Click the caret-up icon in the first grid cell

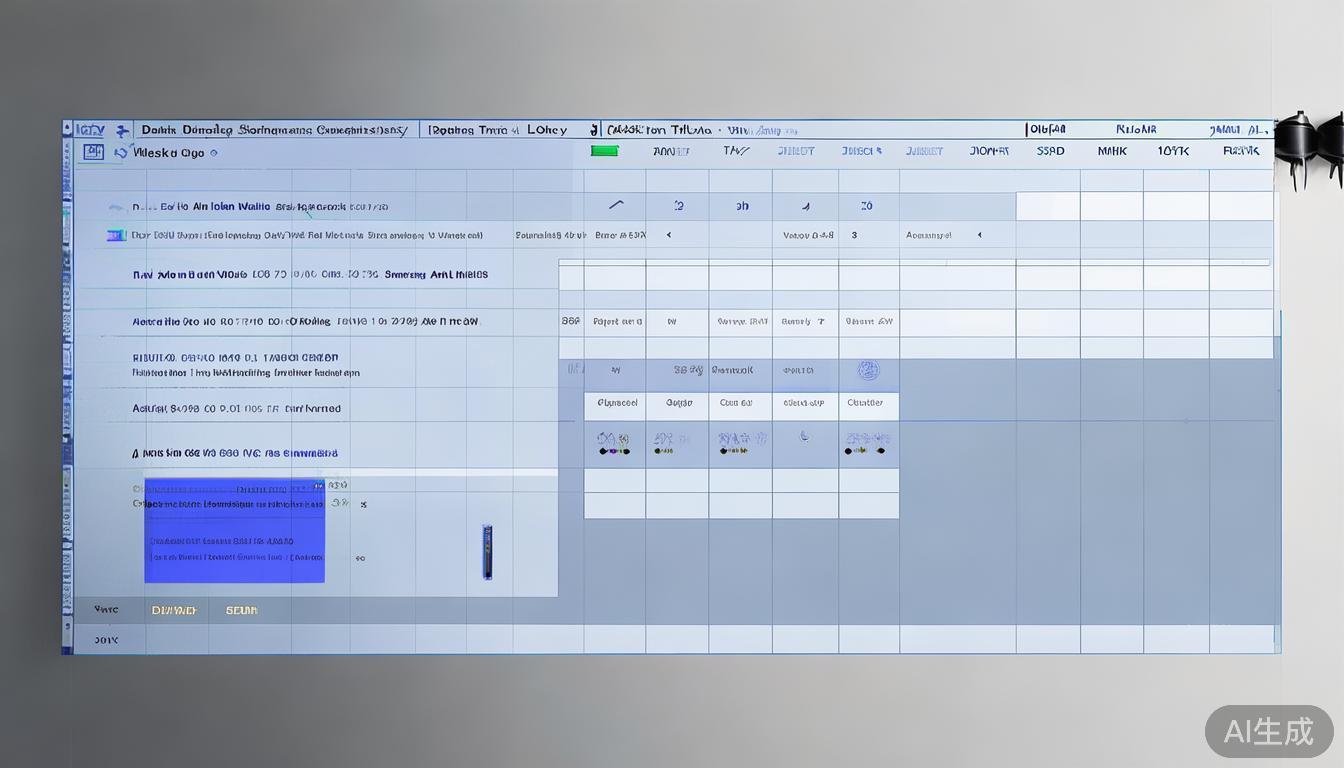[x=615, y=205]
